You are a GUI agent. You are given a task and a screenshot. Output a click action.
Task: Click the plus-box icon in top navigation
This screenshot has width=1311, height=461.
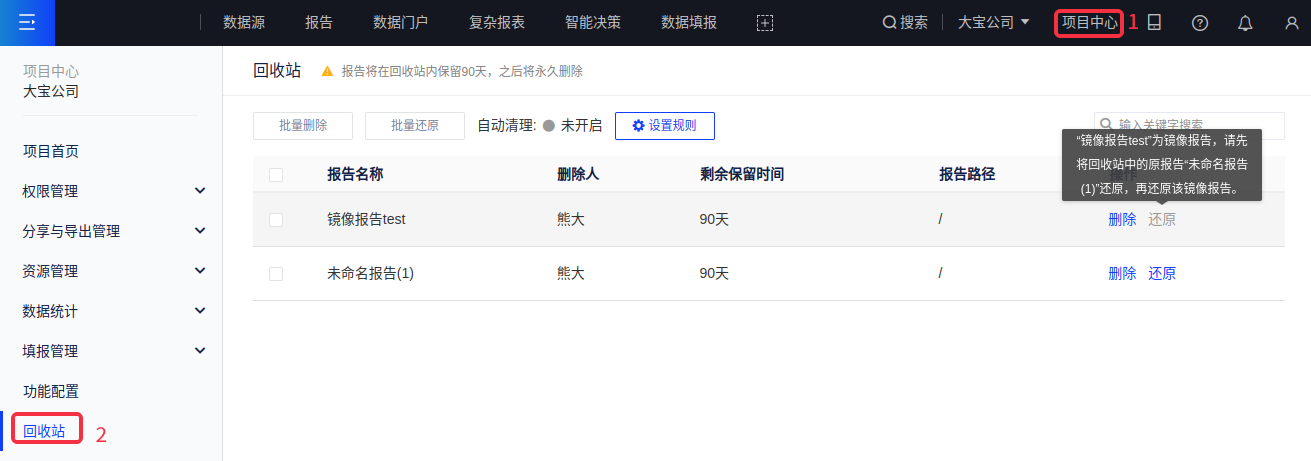point(765,23)
